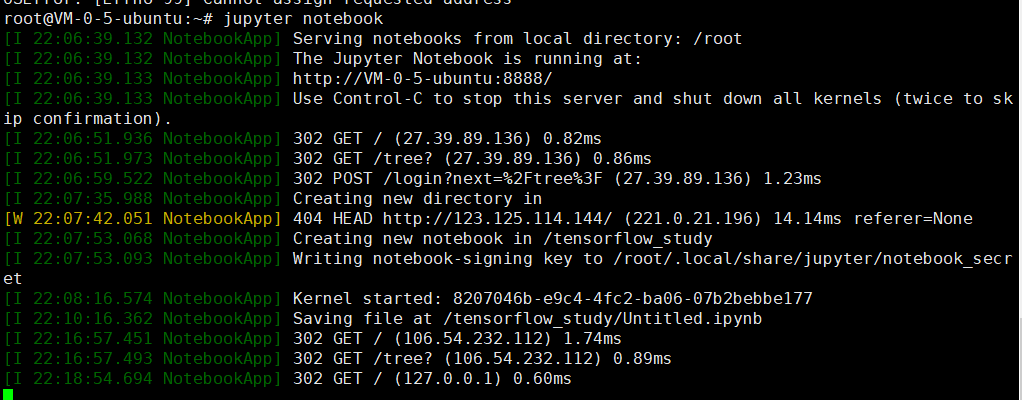The width and height of the screenshot is (1022, 400).
Task: Click 'Serving notebooks from local directory: /root'
Action: (518, 39)
